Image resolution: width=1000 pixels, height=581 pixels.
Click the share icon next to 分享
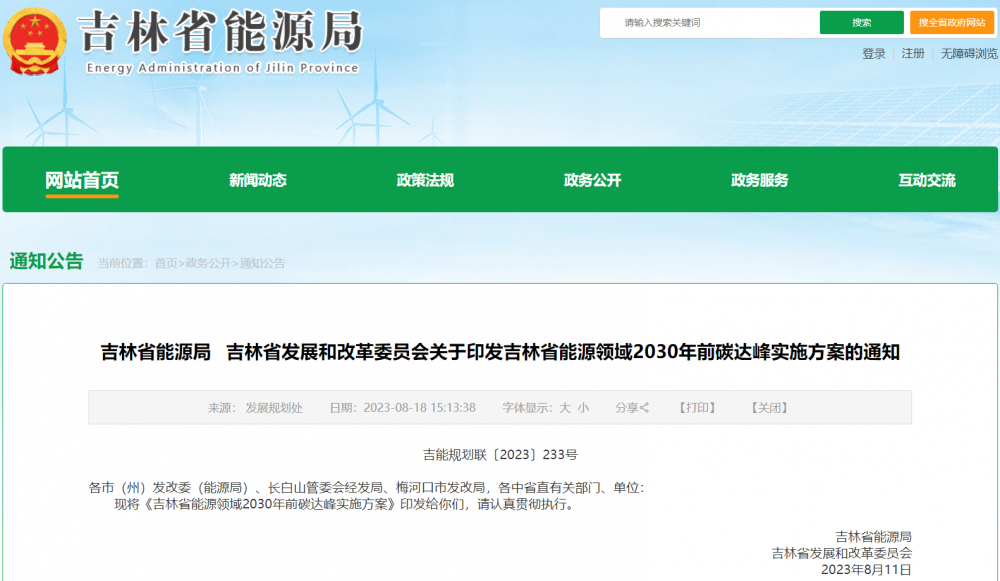click(x=645, y=408)
